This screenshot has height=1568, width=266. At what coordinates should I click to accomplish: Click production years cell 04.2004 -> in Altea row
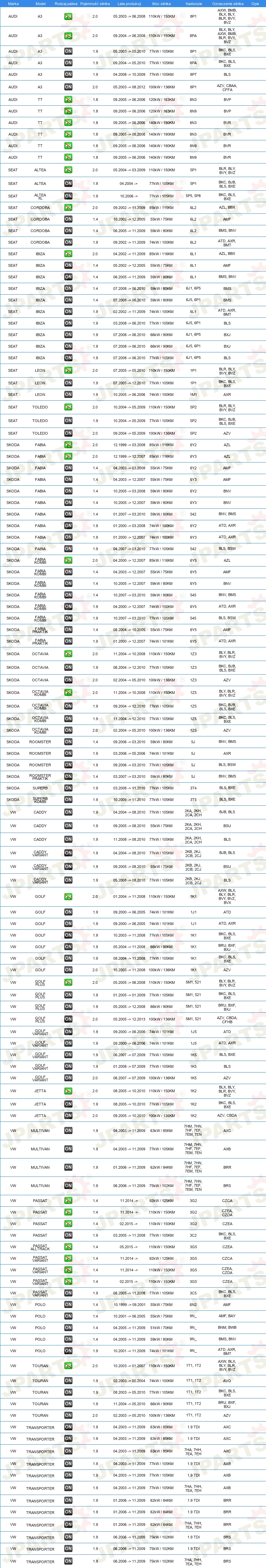pos(129,183)
